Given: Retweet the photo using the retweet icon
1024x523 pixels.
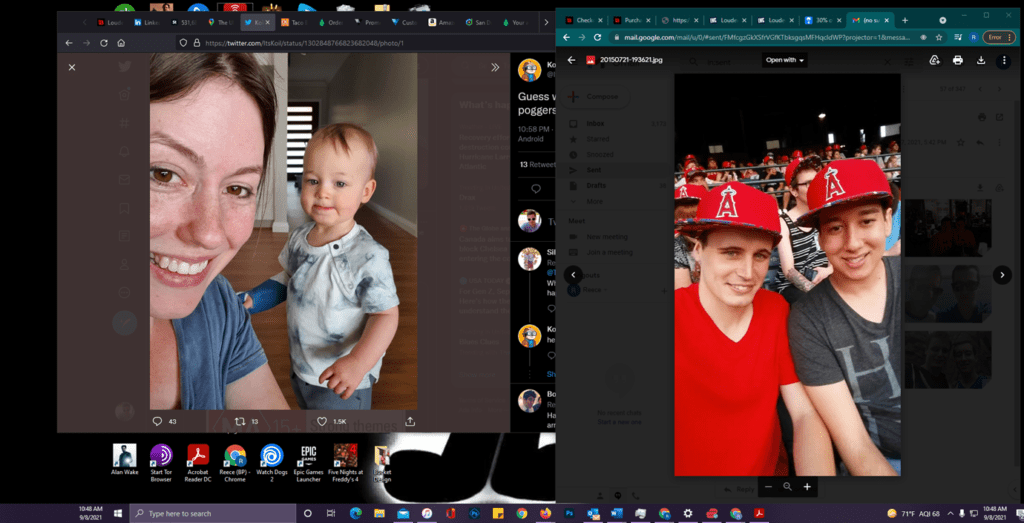Looking at the screenshot, I should pos(240,421).
